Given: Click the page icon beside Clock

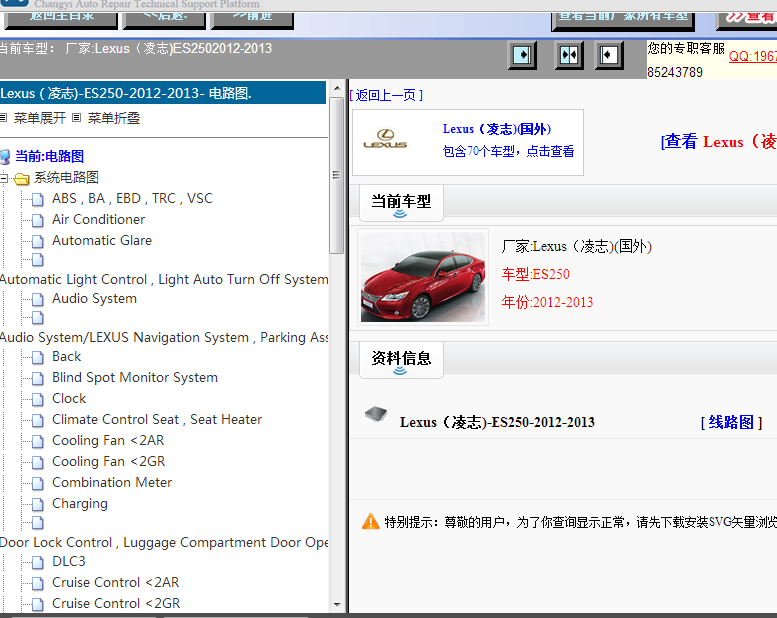Looking at the screenshot, I should click(38, 399).
